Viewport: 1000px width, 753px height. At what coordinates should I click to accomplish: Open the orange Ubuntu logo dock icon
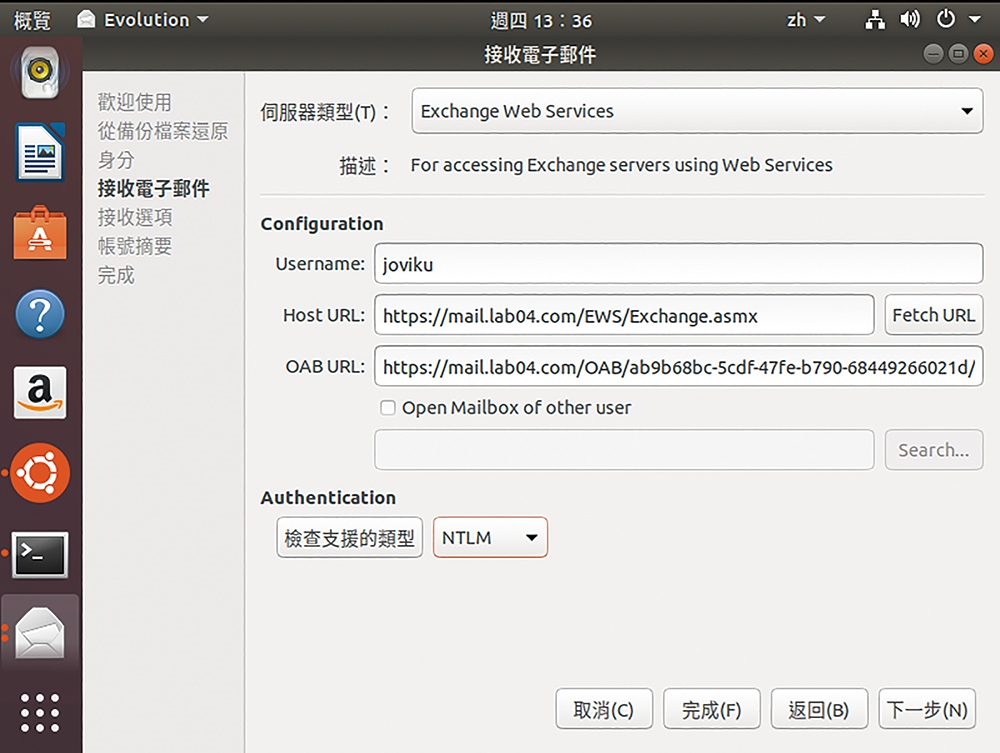click(x=40, y=472)
